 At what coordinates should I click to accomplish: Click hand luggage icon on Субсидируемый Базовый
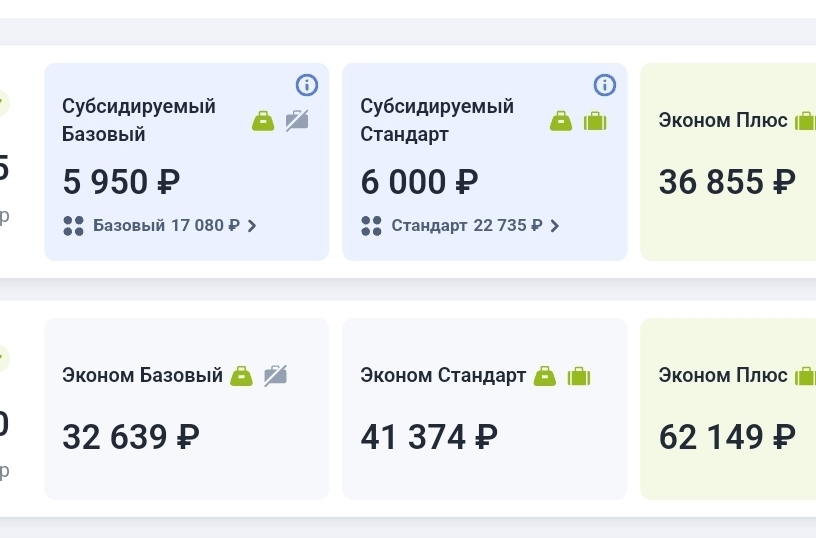tap(263, 121)
